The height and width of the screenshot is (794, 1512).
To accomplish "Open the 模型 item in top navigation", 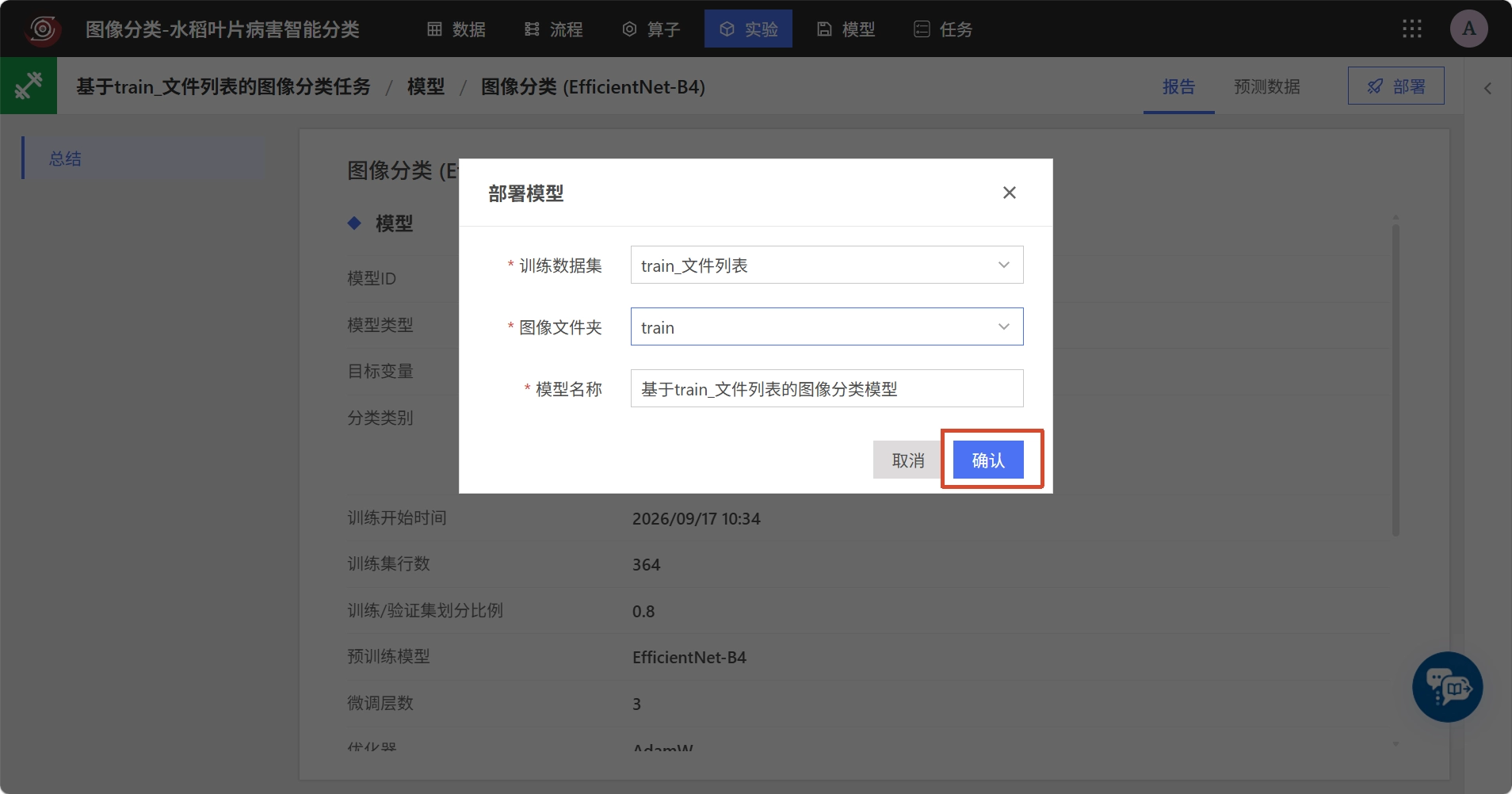I will pos(846,29).
